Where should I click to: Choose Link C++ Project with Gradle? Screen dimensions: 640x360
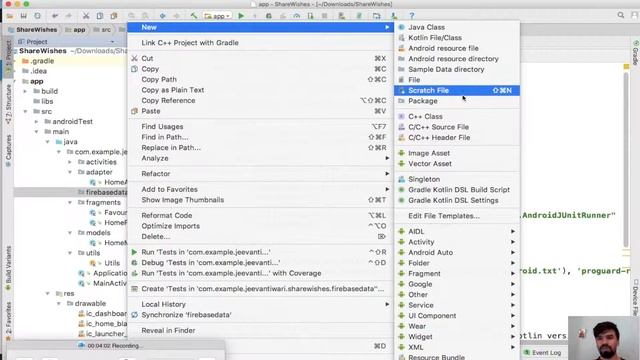(x=260, y=43)
